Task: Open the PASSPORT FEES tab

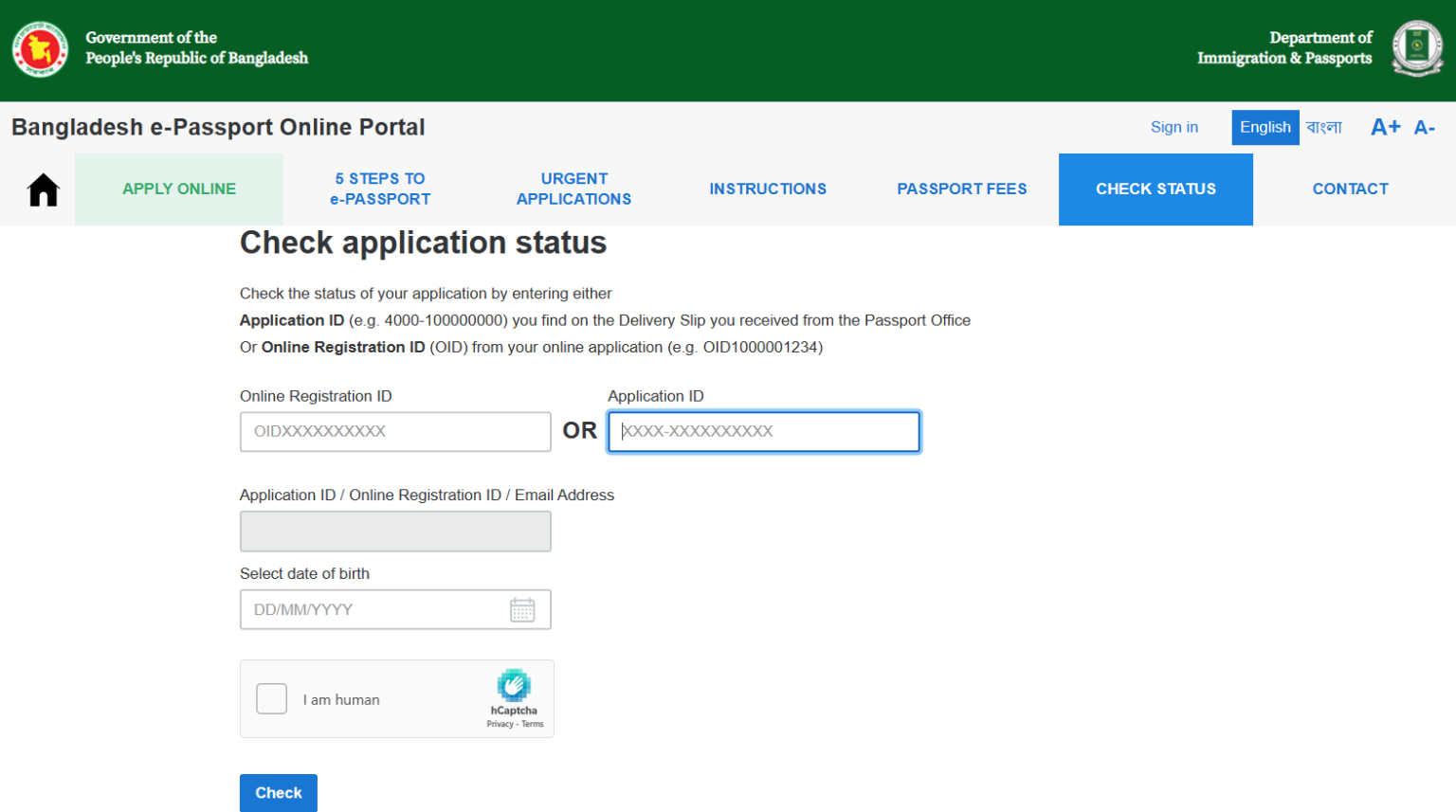Action: tap(961, 189)
